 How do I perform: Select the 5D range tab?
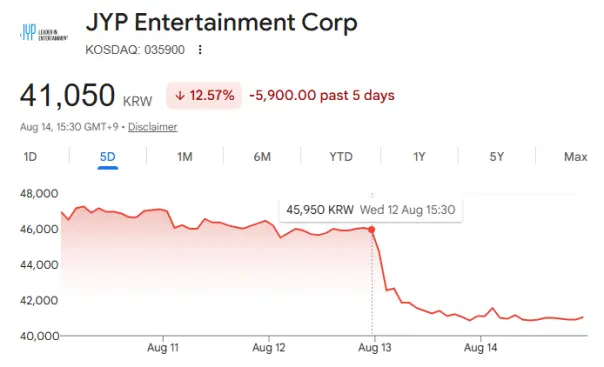pyautogui.click(x=107, y=157)
